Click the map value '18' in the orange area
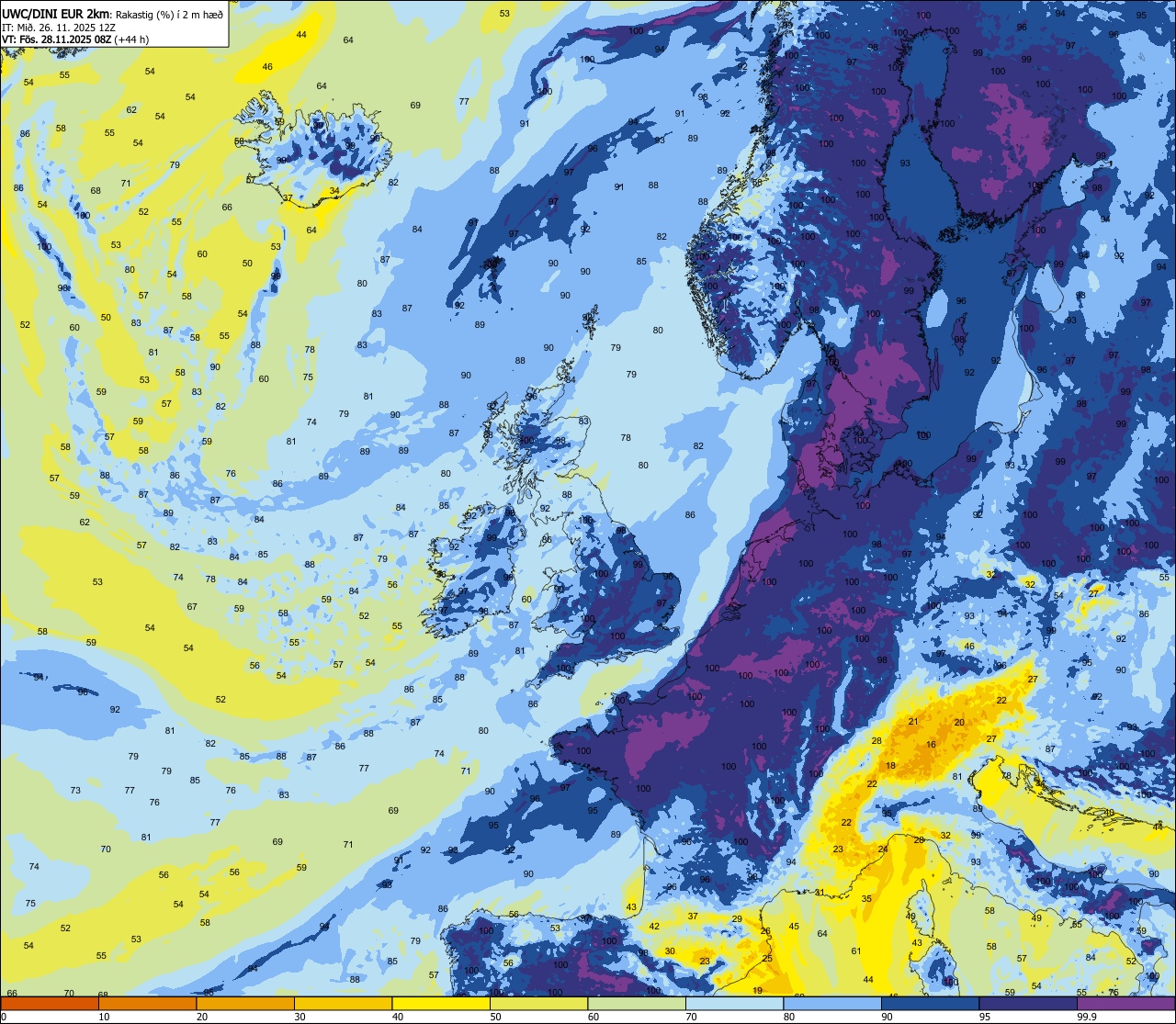Viewport: 1176px width, 1024px height. [x=890, y=766]
